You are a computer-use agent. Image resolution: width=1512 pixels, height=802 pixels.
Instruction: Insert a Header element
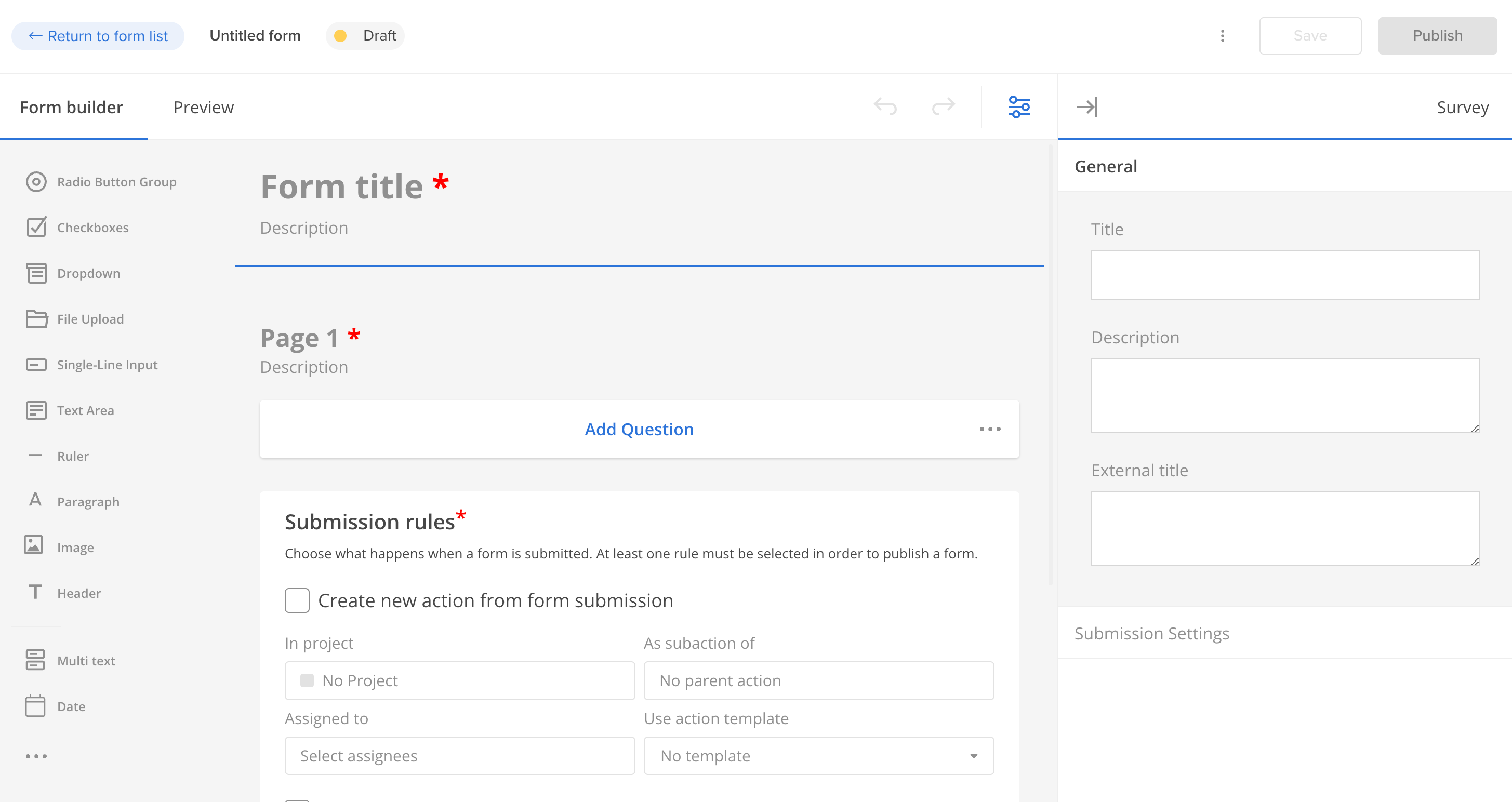(x=78, y=593)
